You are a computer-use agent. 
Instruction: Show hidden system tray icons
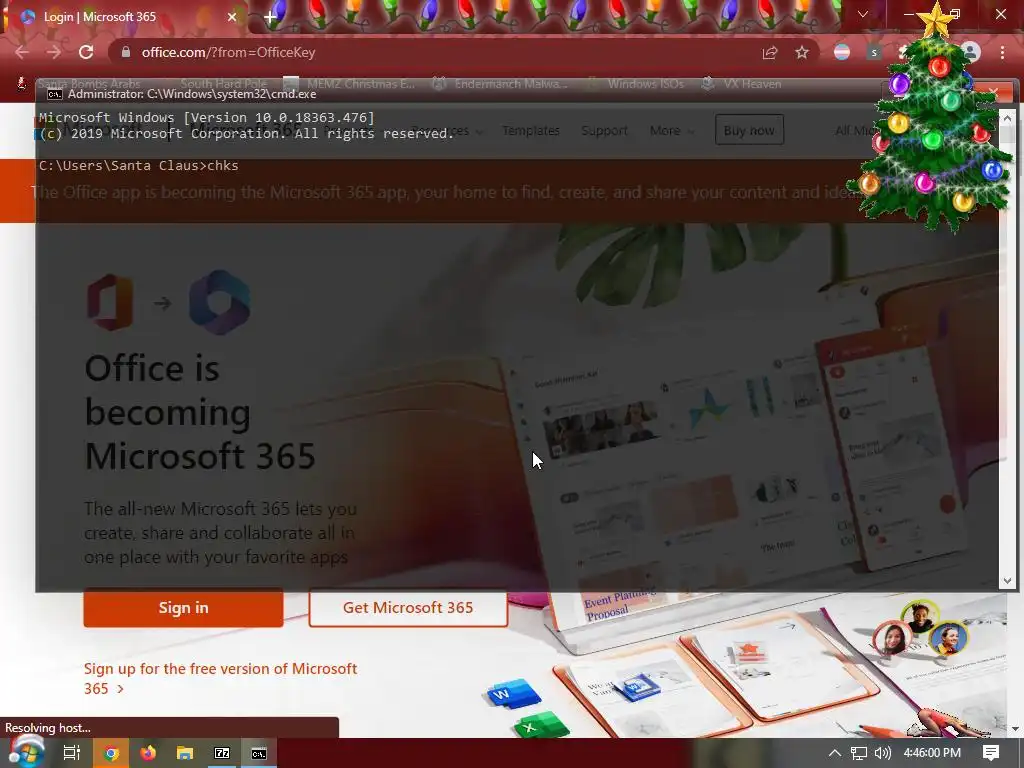(x=835, y=753)
